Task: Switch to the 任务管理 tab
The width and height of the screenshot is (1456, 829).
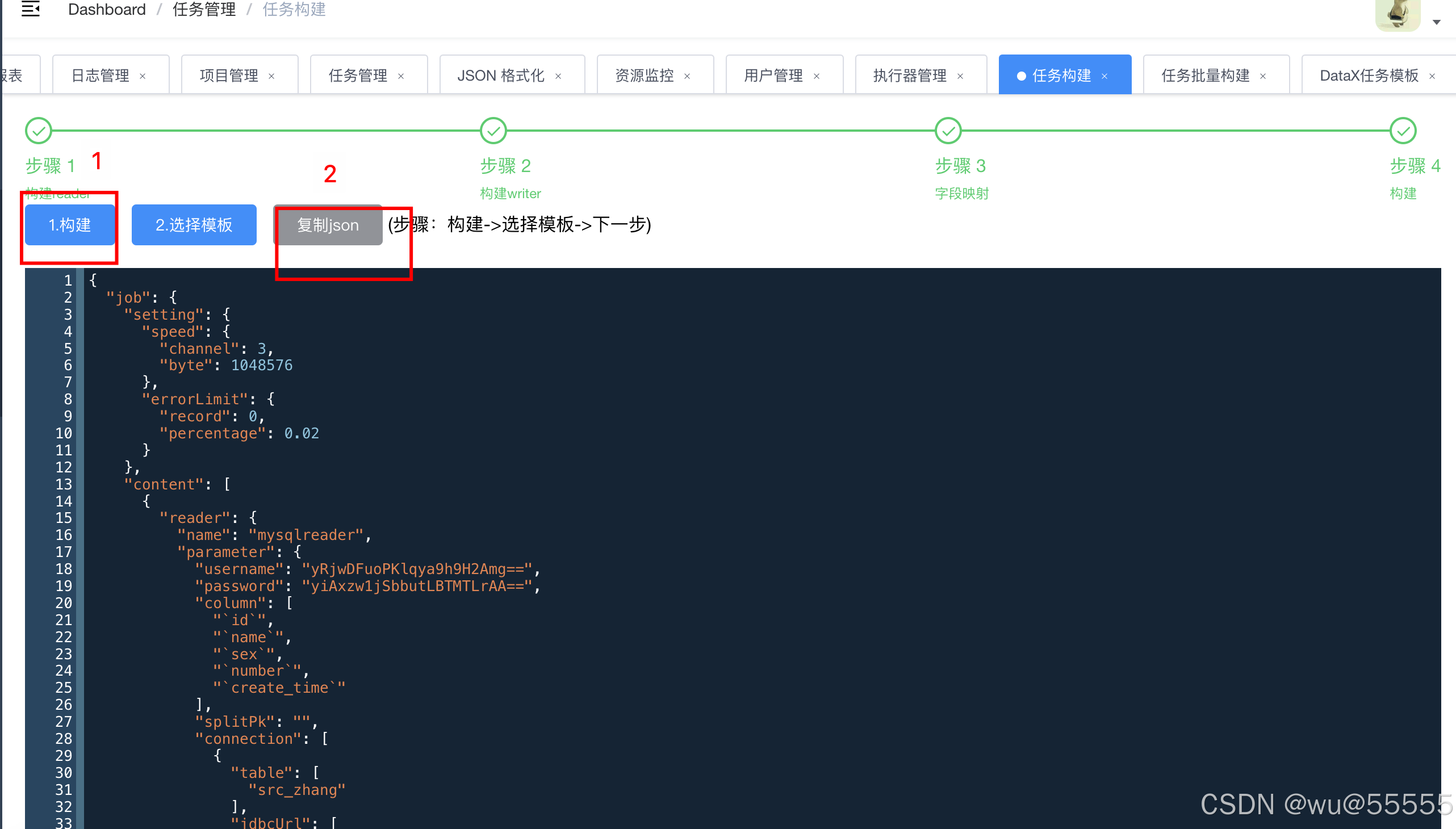Action: 358,76
